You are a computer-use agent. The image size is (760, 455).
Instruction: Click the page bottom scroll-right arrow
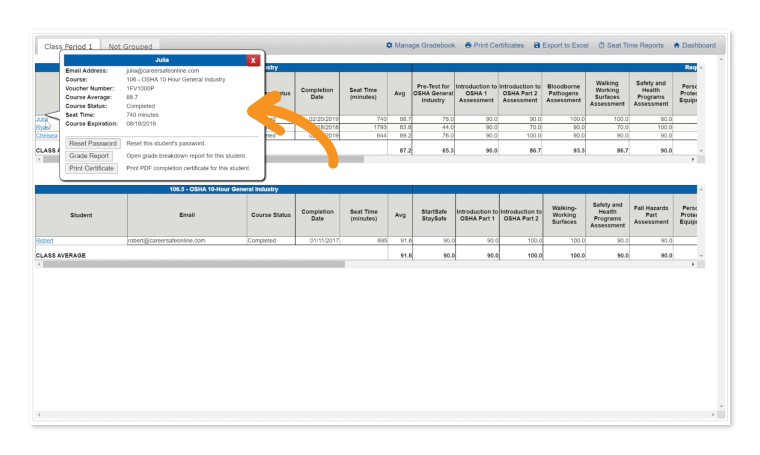[713, 415]
